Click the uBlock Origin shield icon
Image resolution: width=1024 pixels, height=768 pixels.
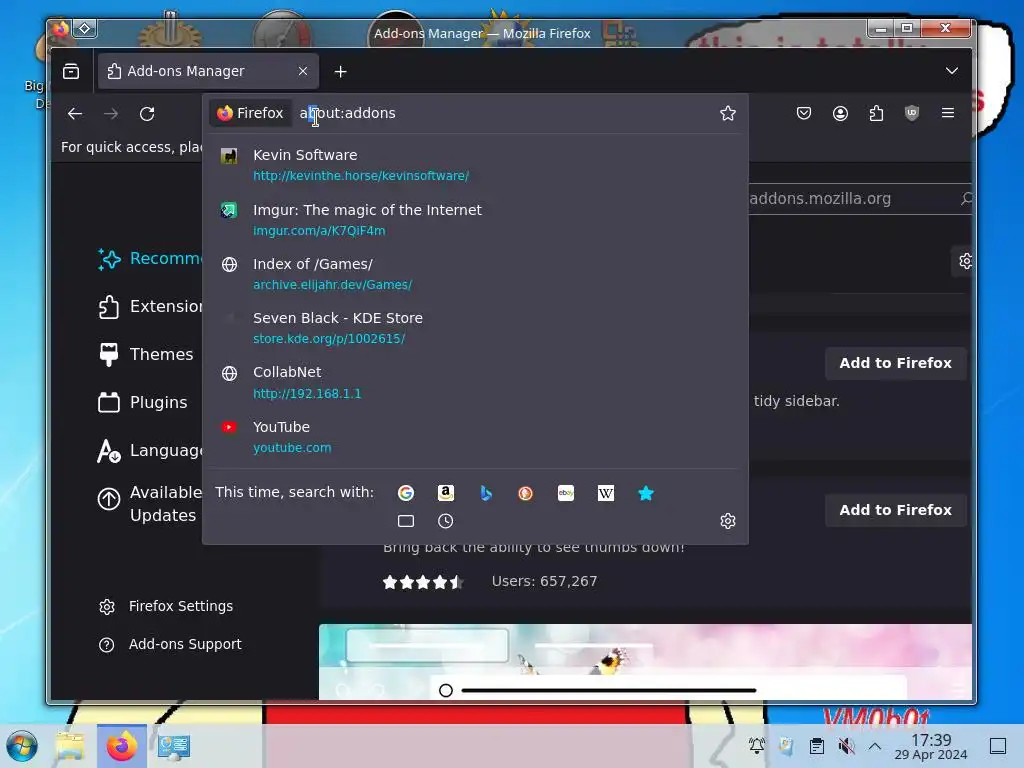(912, 113)
